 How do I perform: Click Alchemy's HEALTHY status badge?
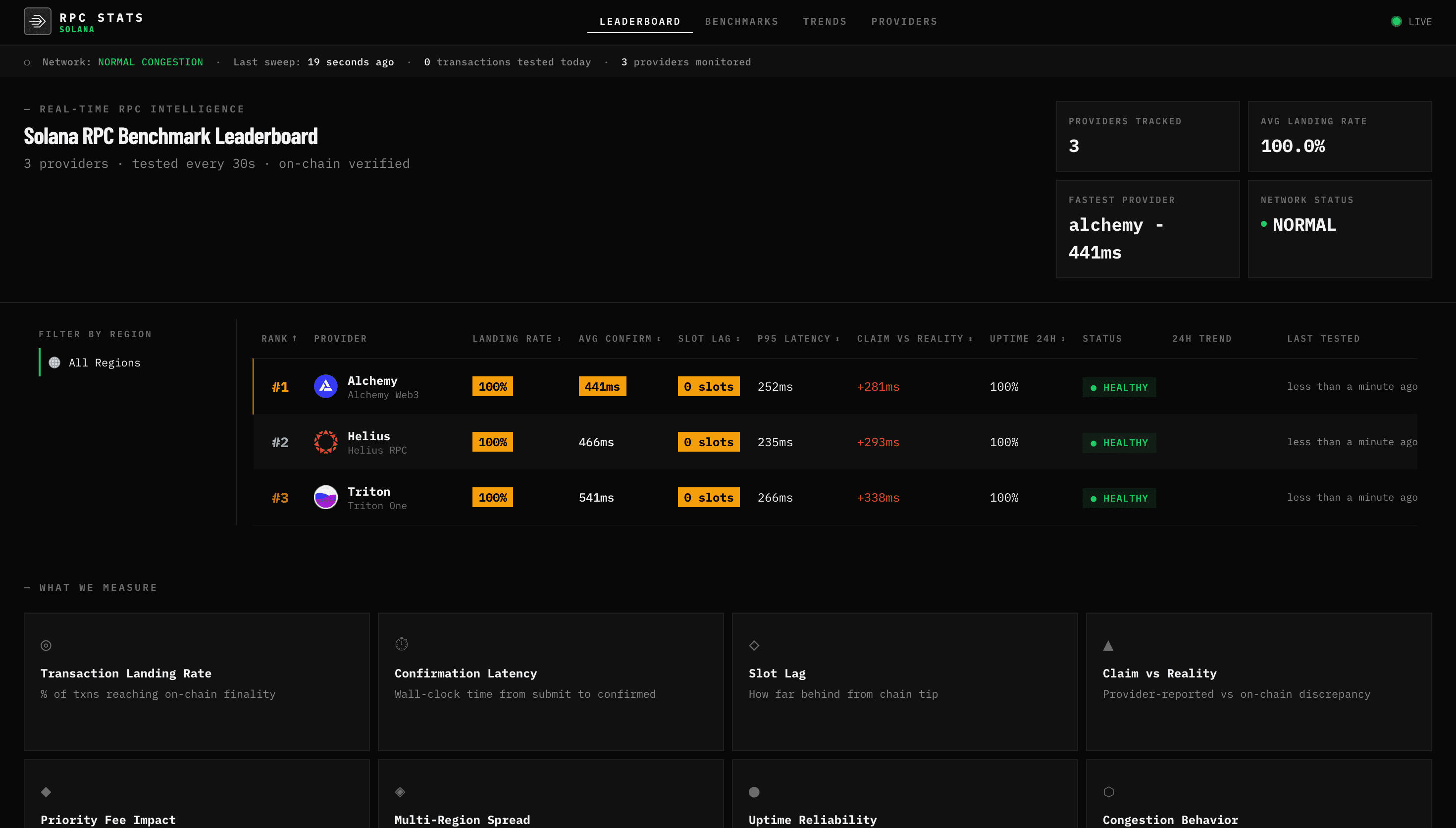point(1119,387)
